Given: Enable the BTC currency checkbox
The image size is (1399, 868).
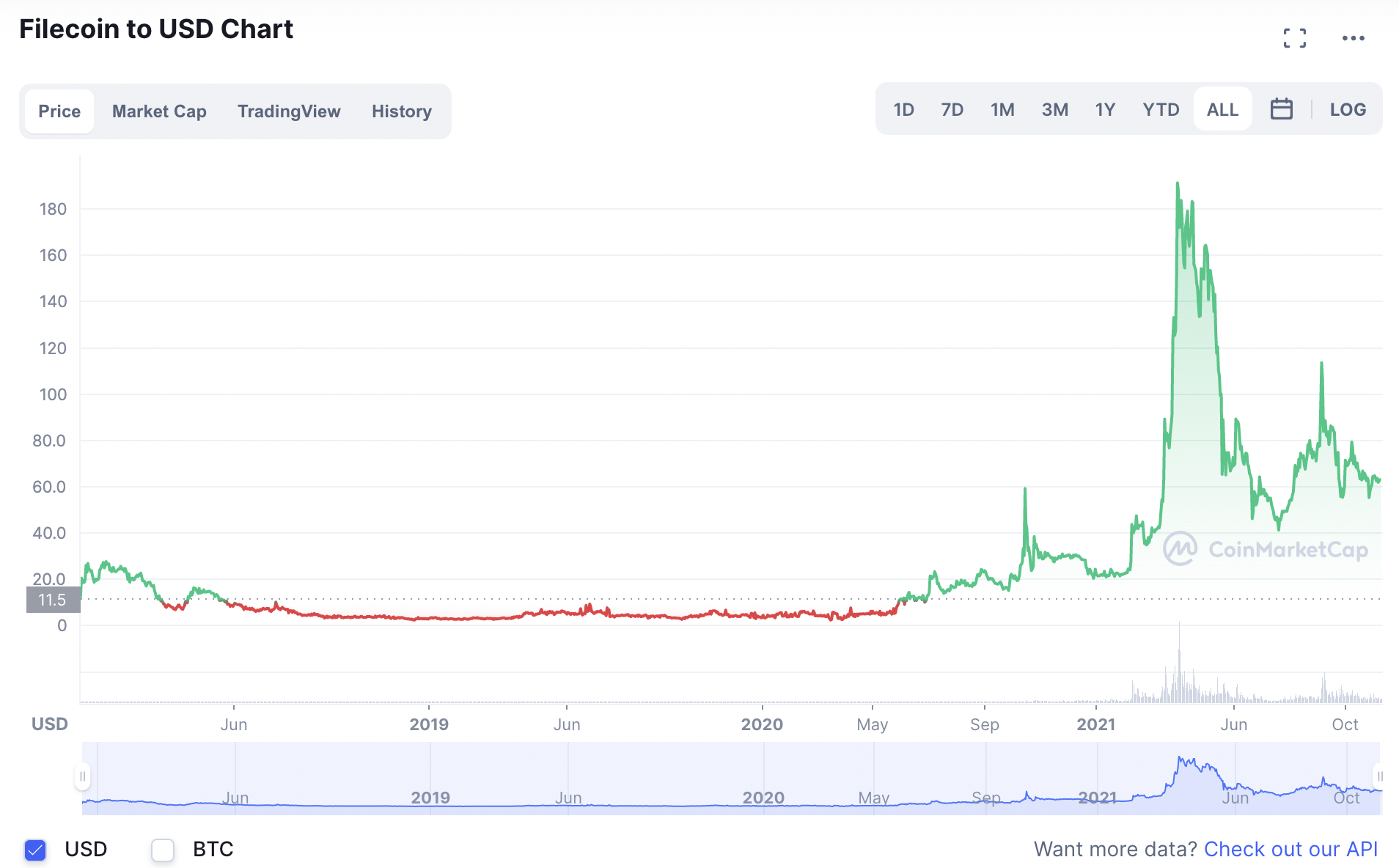Looking at the screenshot, I should tap(163, 850).
